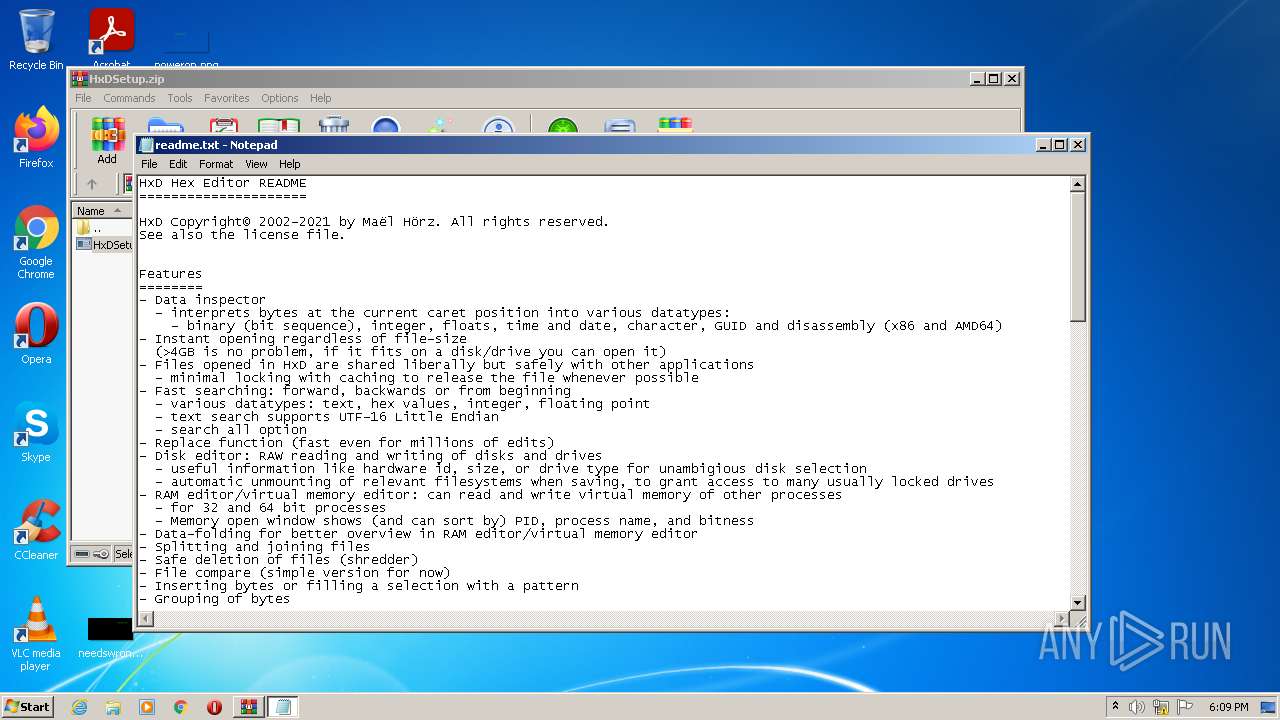Show hidden system tray icons

1115,706
